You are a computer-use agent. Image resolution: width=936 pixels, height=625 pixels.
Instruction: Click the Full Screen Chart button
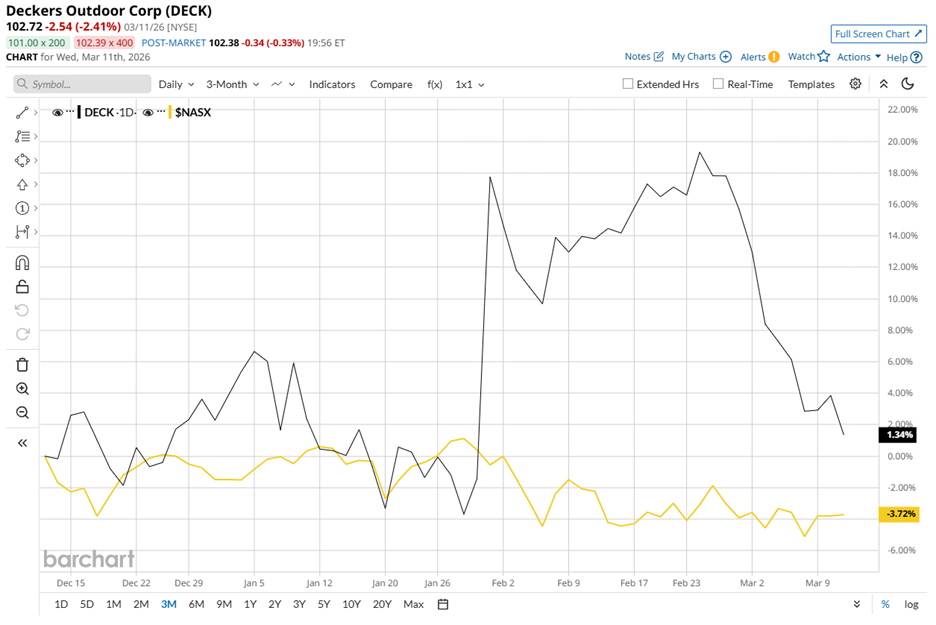879,34
